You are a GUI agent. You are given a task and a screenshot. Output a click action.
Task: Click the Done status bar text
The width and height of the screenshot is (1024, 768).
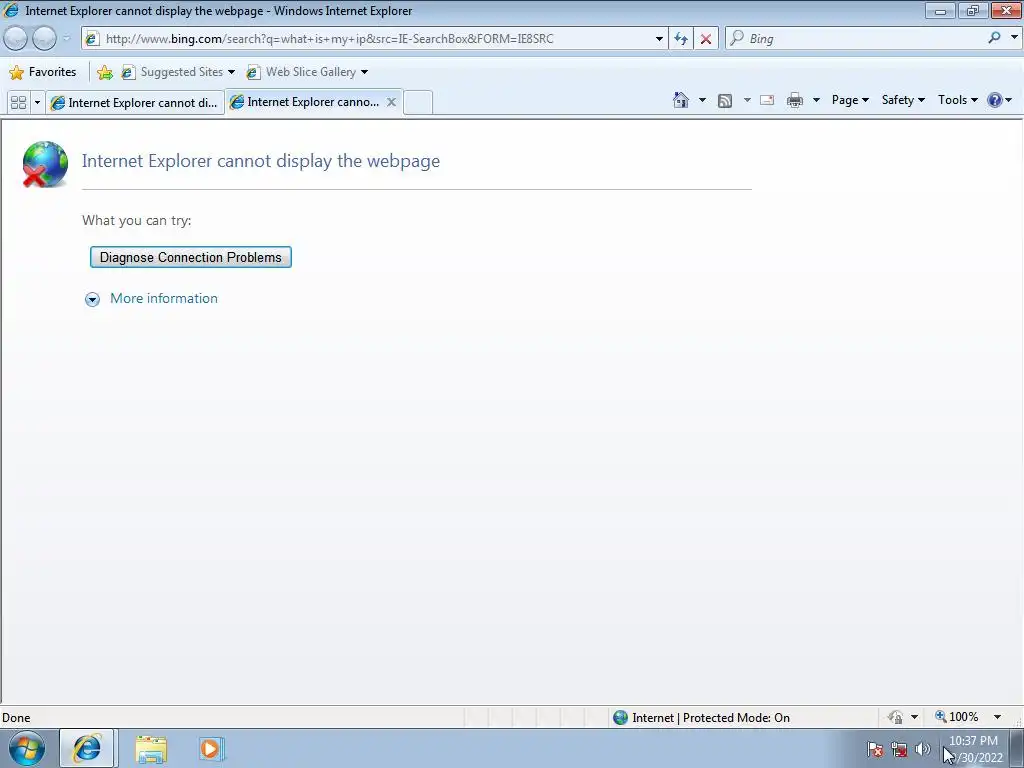[16, 718]
